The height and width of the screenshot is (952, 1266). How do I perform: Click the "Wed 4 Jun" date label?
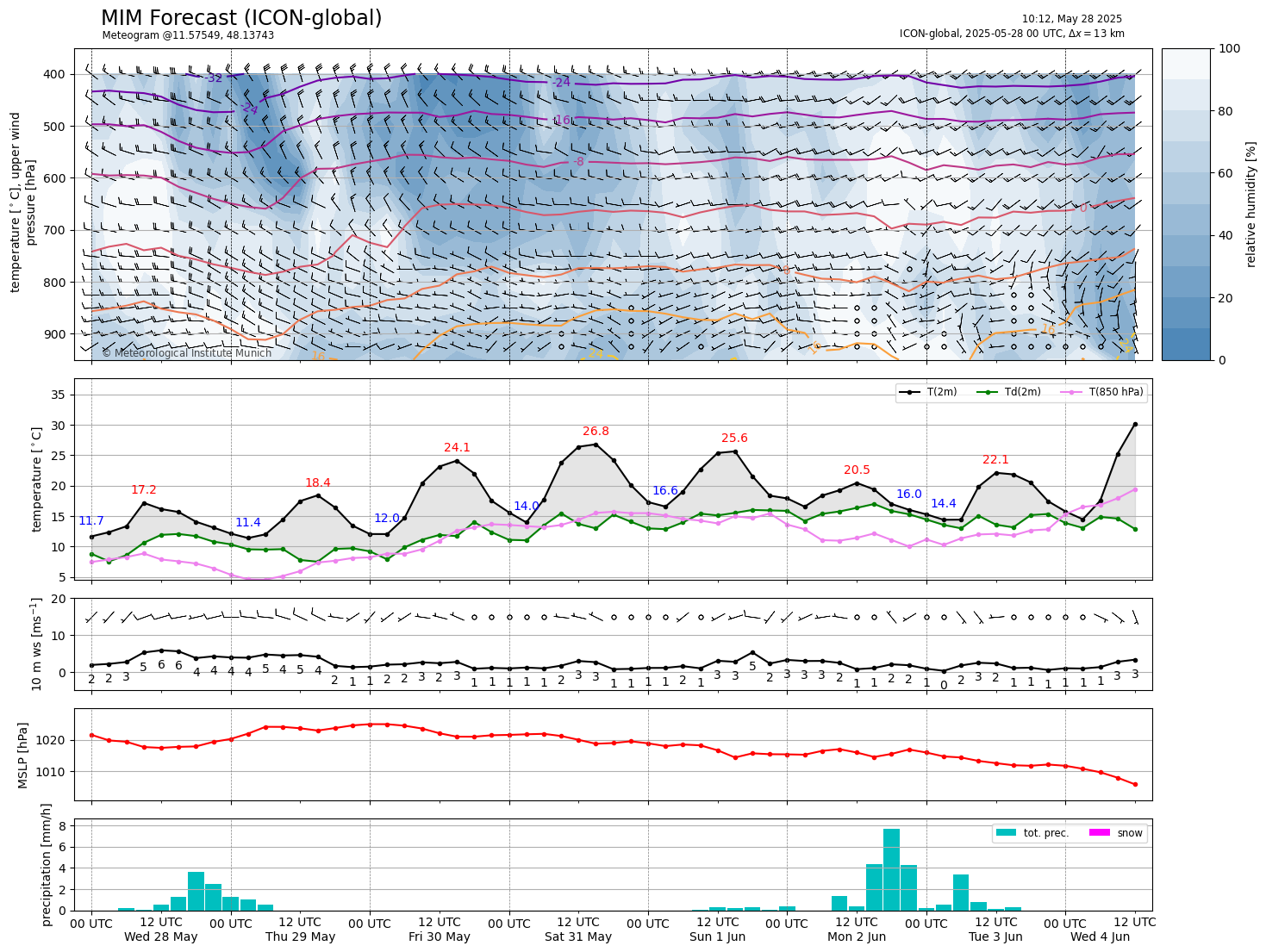click(x=1101, y=937)
